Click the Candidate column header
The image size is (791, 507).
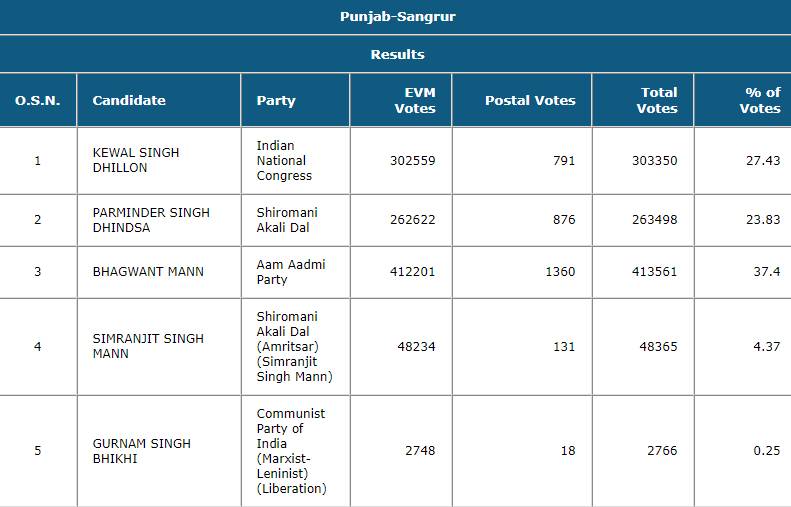pos(129,100)
